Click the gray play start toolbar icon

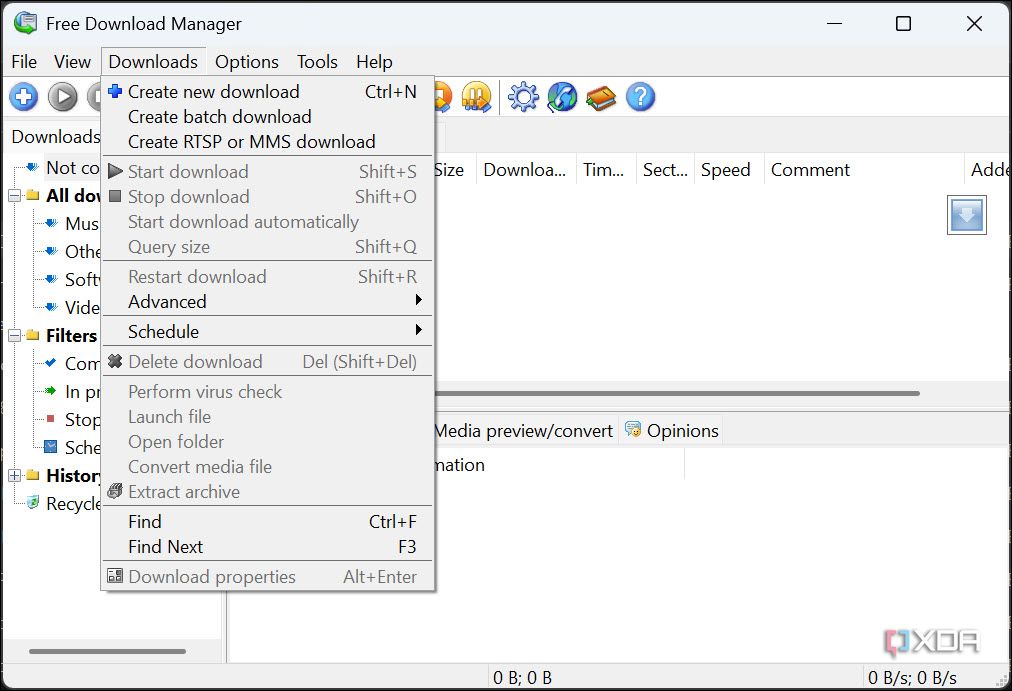point(63,97)
